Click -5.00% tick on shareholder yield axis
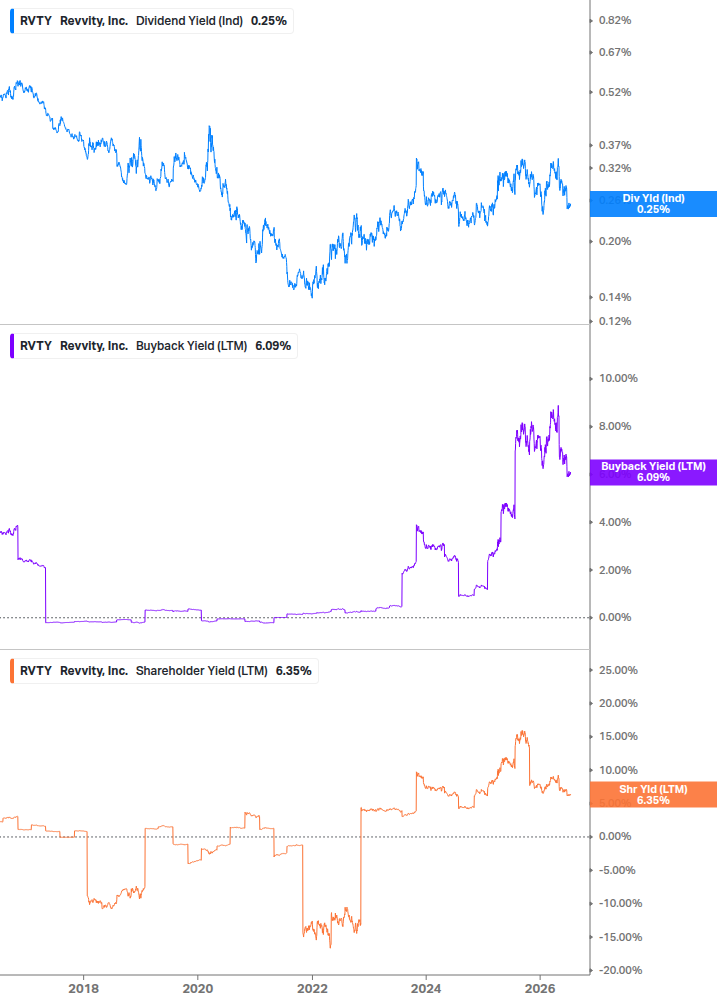This screenshot has height=1005, width=717. [617, 870]
